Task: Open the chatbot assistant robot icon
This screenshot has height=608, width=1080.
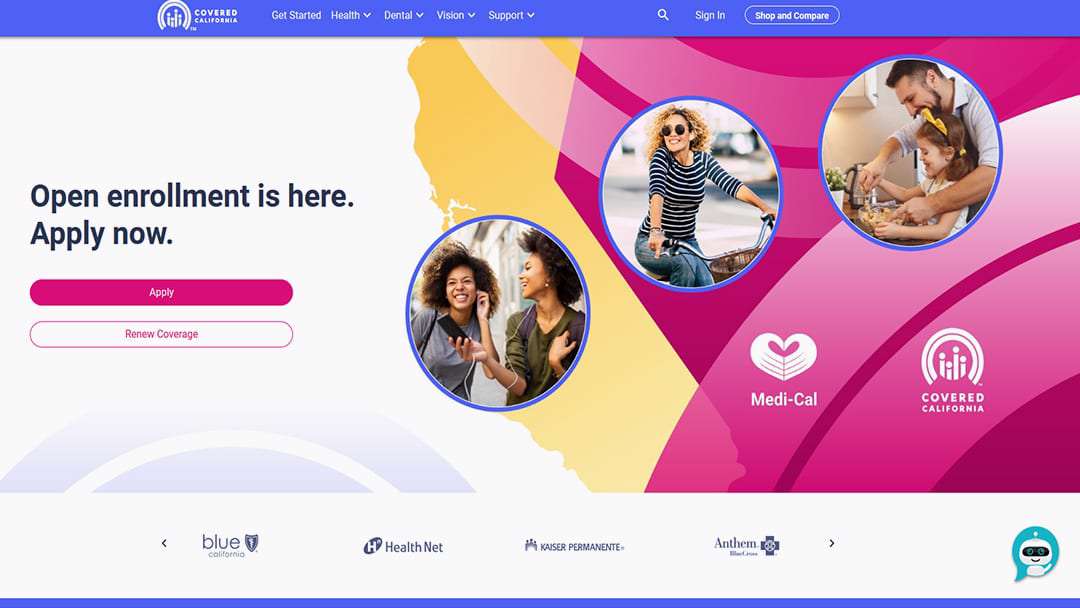Action: pos(1035,554)
